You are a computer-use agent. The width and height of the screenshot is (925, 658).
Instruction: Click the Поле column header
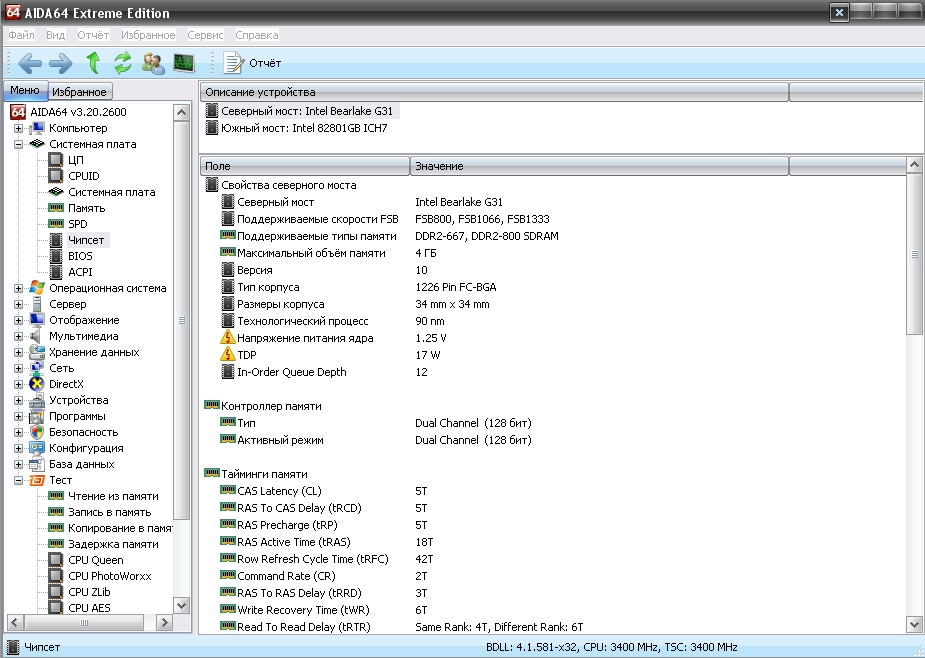305,166
